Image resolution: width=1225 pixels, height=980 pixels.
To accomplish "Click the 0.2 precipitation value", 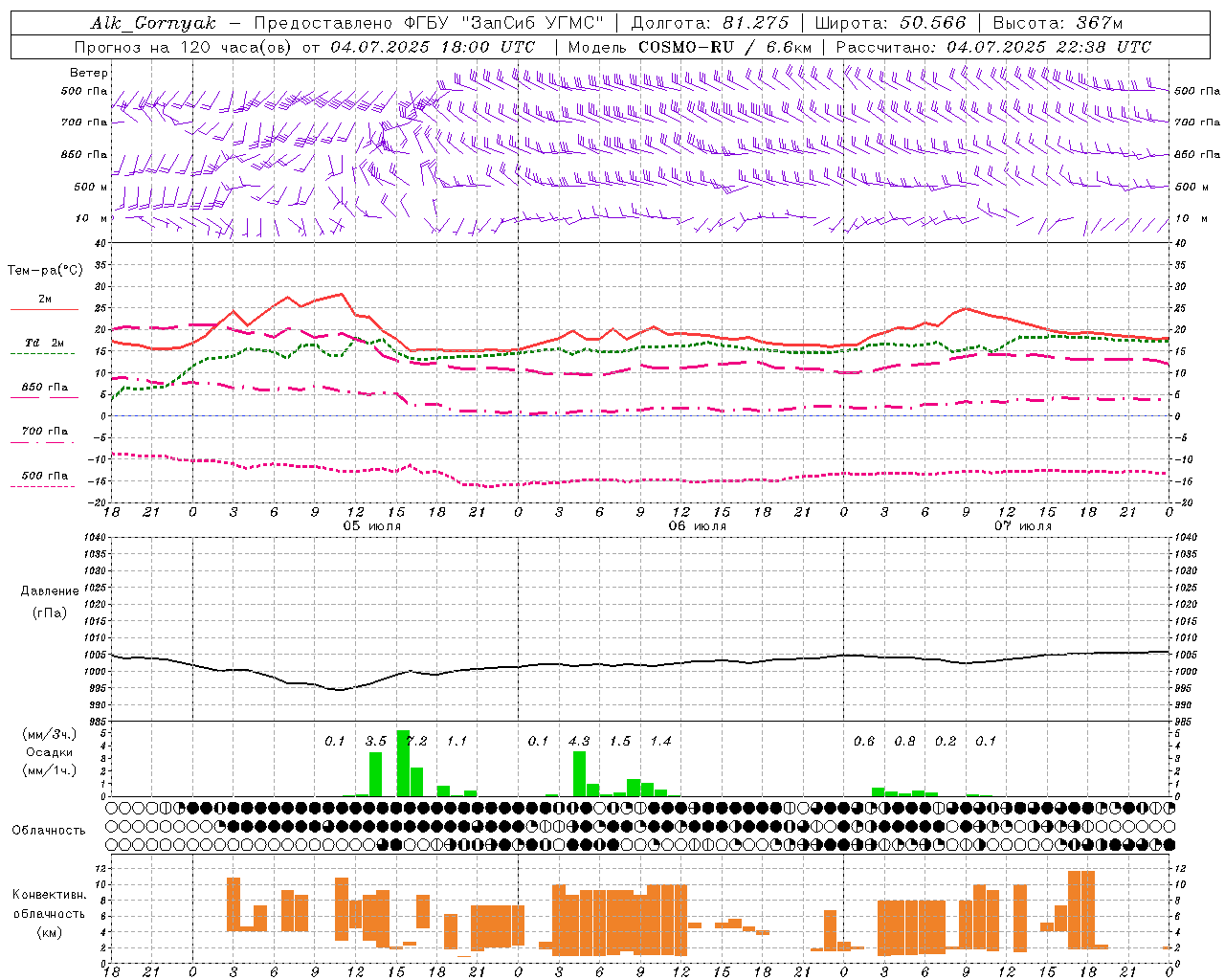I will coord(946,741).
